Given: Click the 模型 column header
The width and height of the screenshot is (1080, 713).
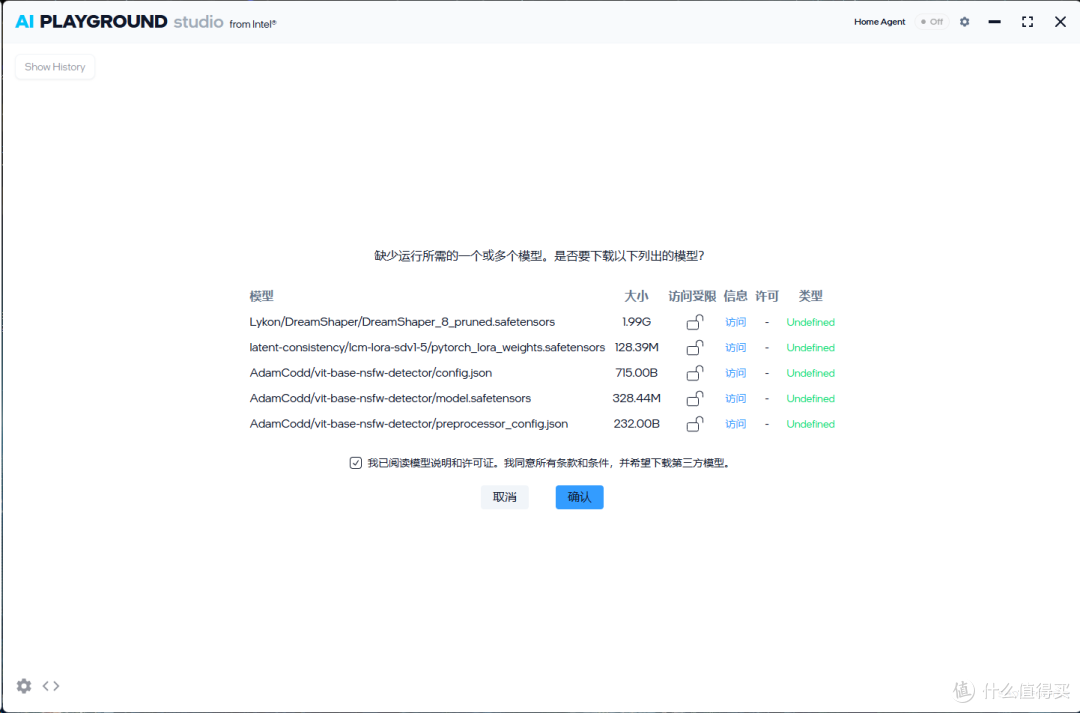Looking at the screenshot, I should click(262, 296).
